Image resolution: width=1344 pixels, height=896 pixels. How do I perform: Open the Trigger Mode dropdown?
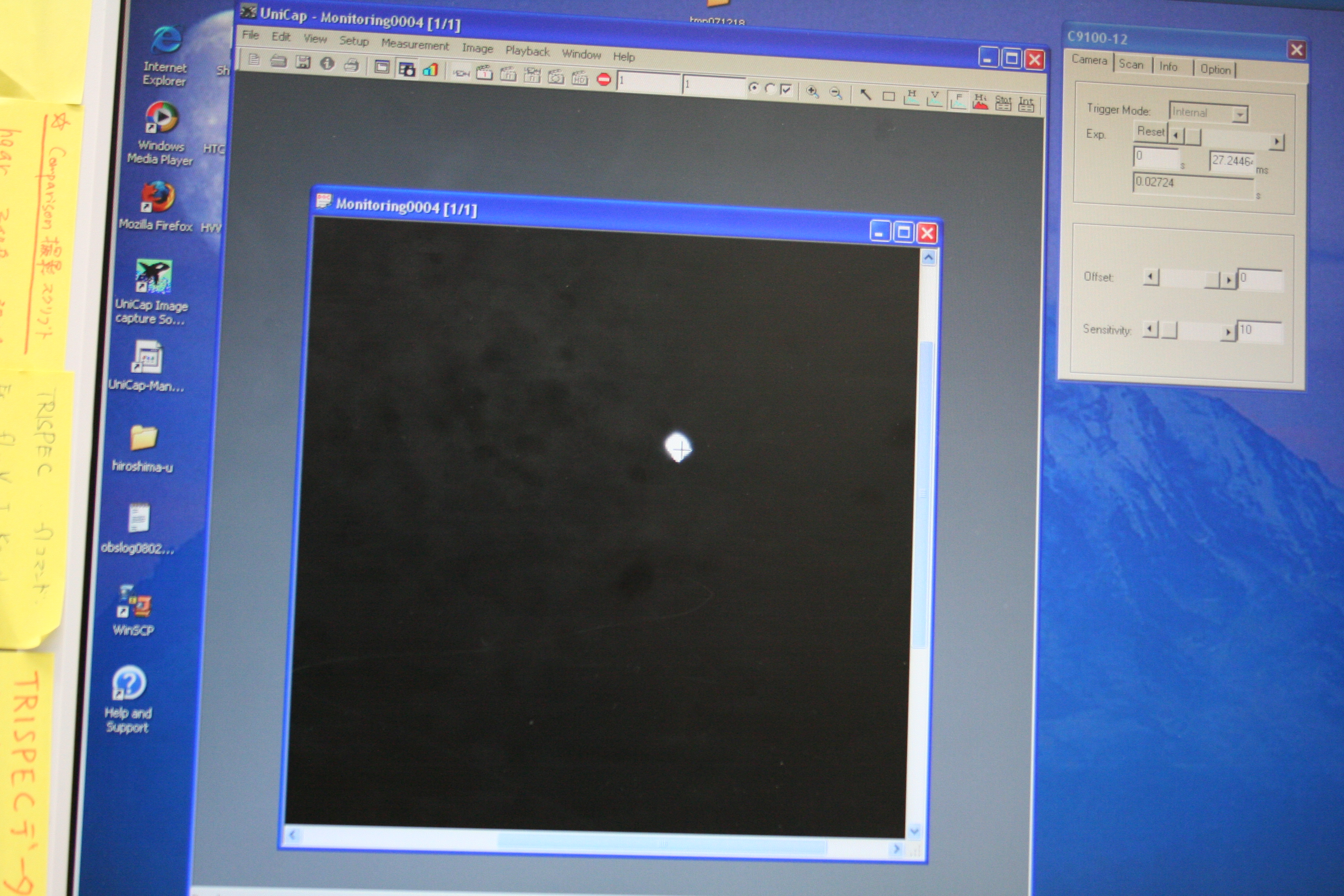[x=1239, y=115]
